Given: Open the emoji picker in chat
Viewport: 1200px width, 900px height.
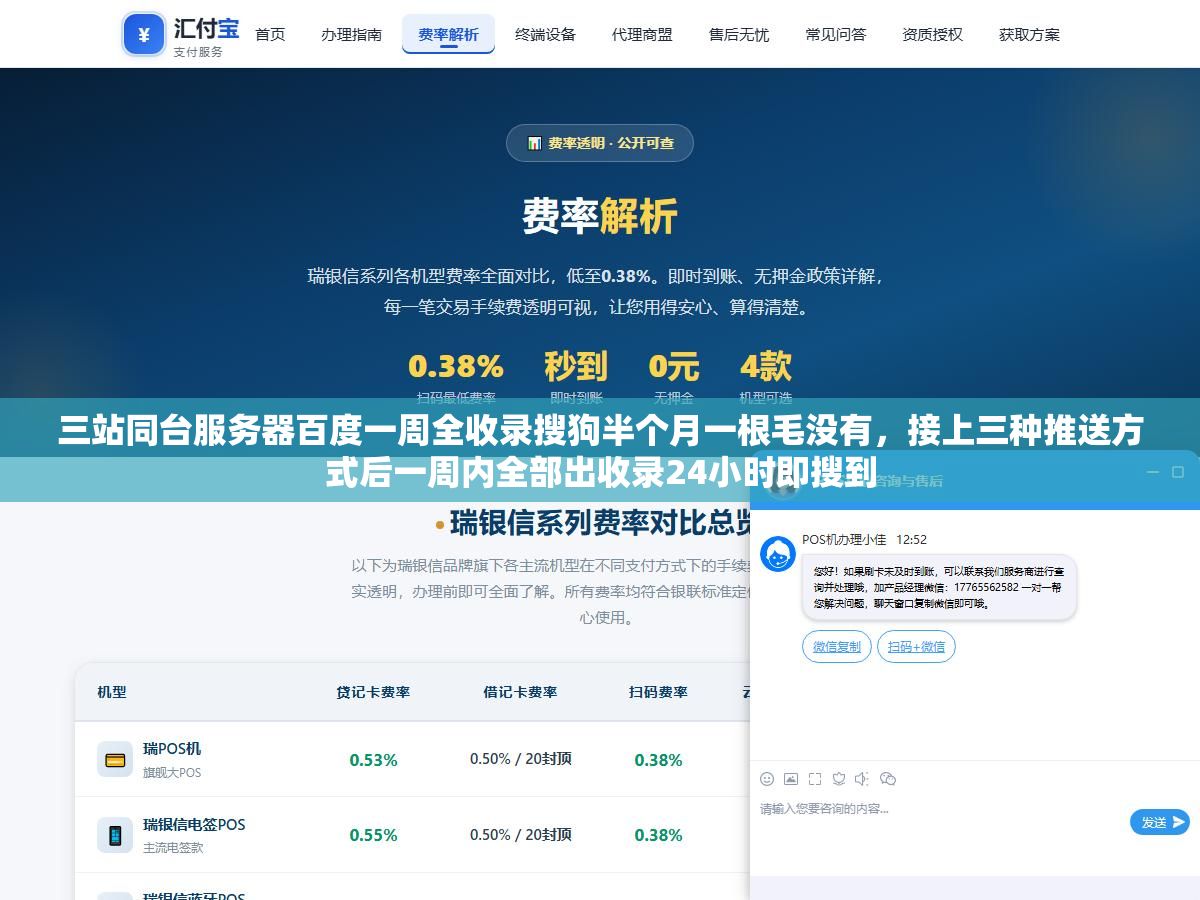Looking at the screenshot, I should (767, 778).
